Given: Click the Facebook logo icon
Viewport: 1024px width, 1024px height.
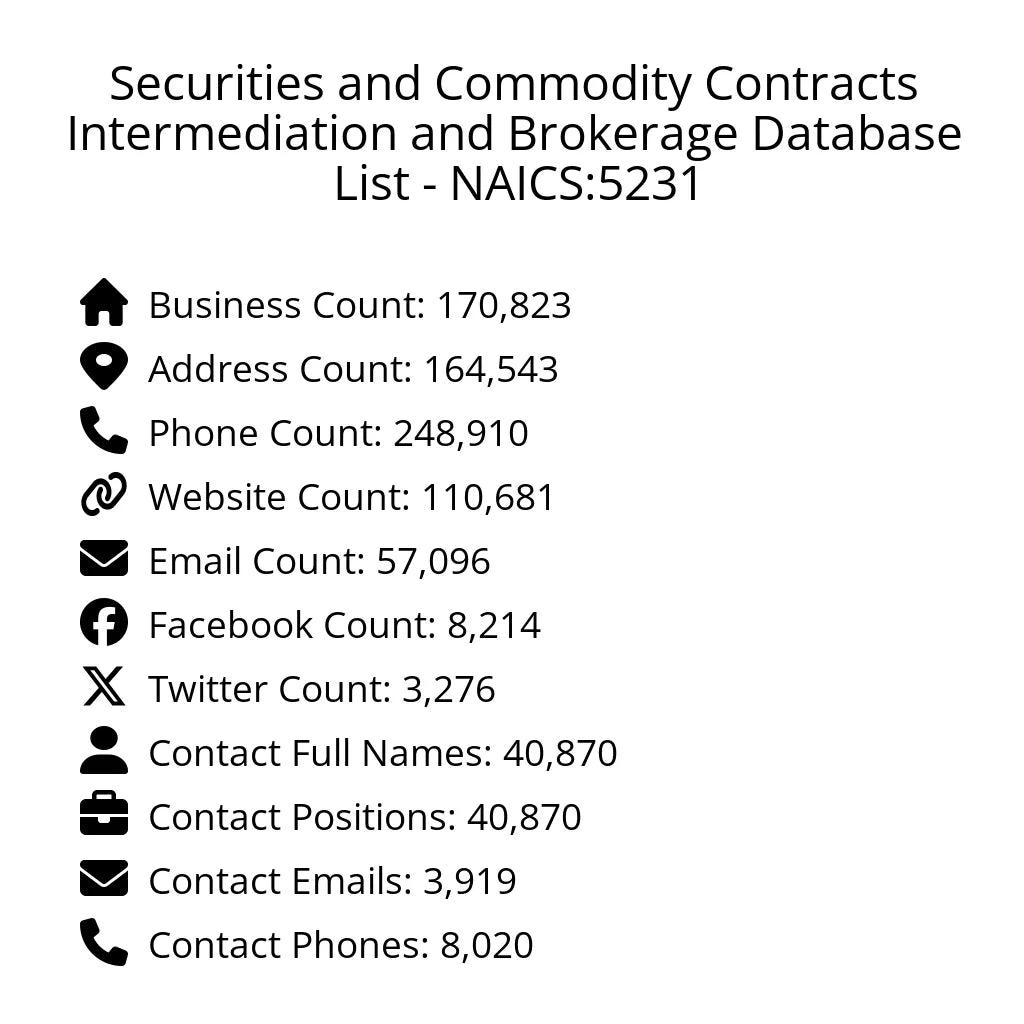Looking at the screenshot, I should (104, 623).
